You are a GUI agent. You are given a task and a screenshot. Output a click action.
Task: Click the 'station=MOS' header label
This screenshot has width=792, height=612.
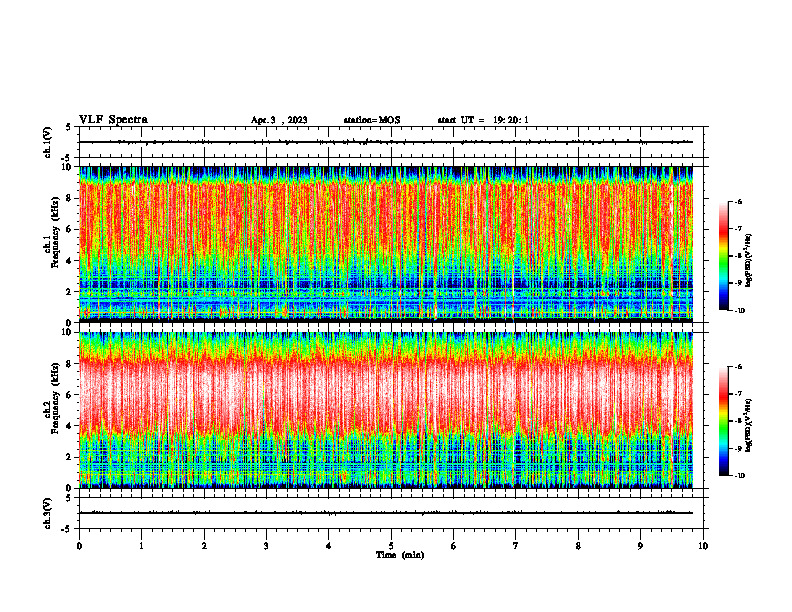[x=372, y=120]
